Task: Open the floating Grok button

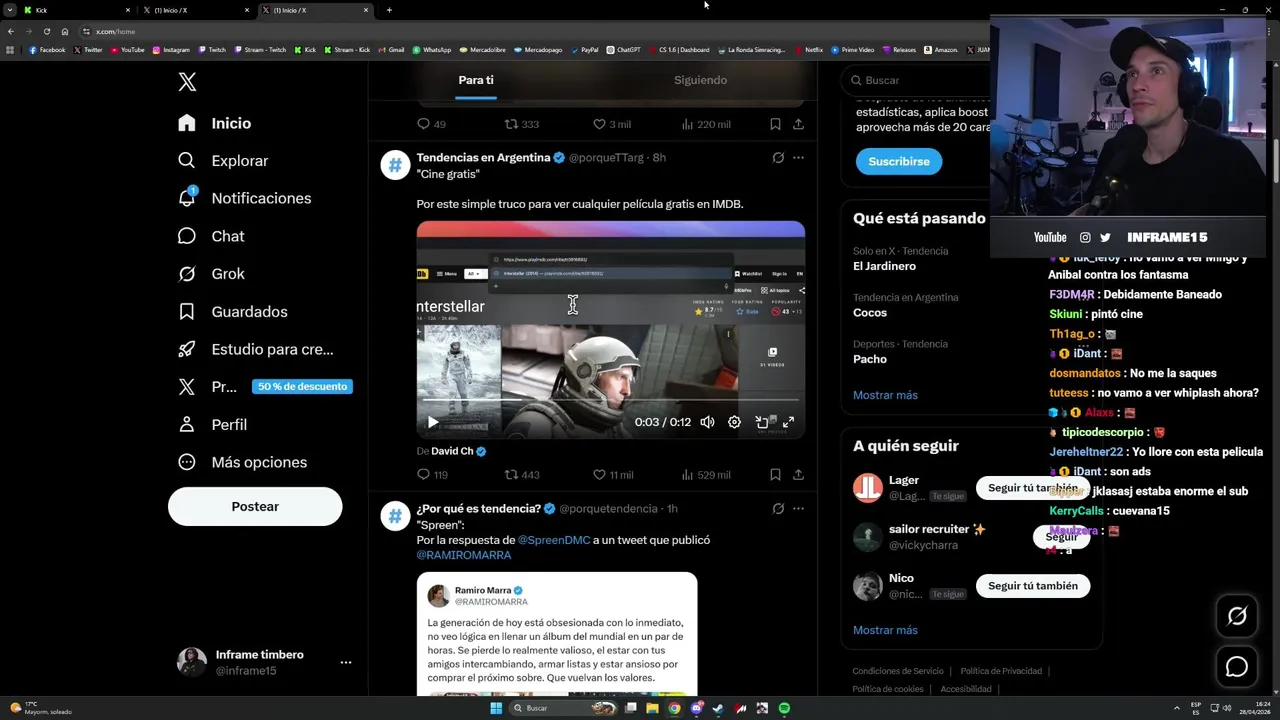Action: tap(1237, 617)
